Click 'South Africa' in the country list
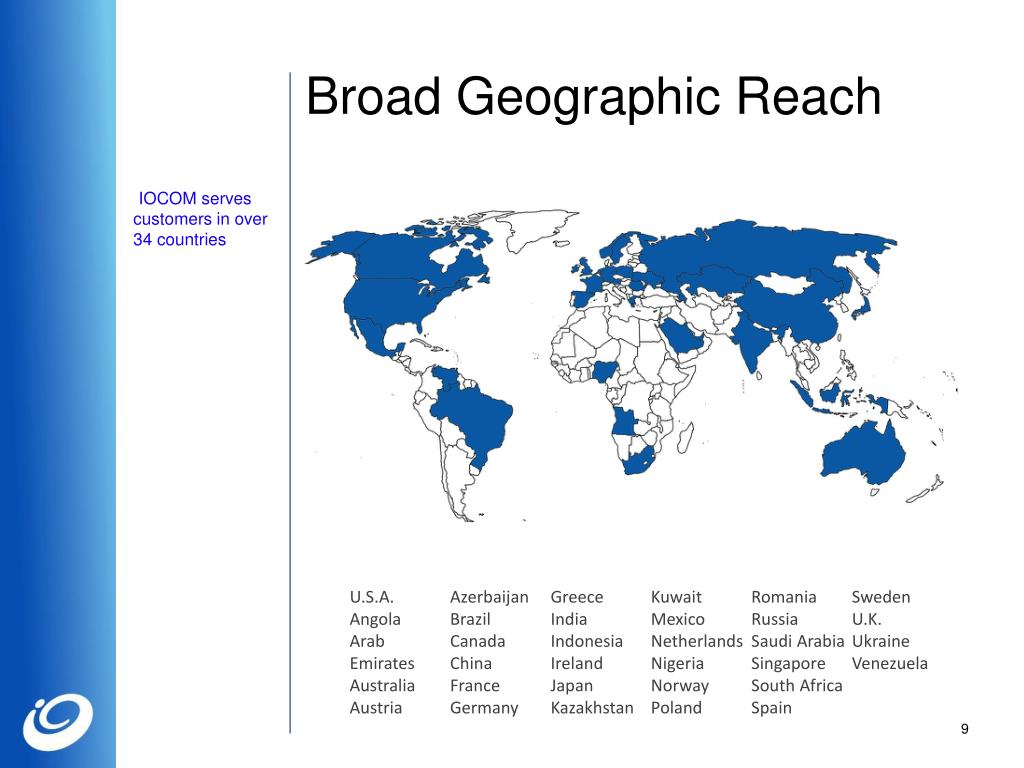This screenshot has height=768, width=1024. 797,686
